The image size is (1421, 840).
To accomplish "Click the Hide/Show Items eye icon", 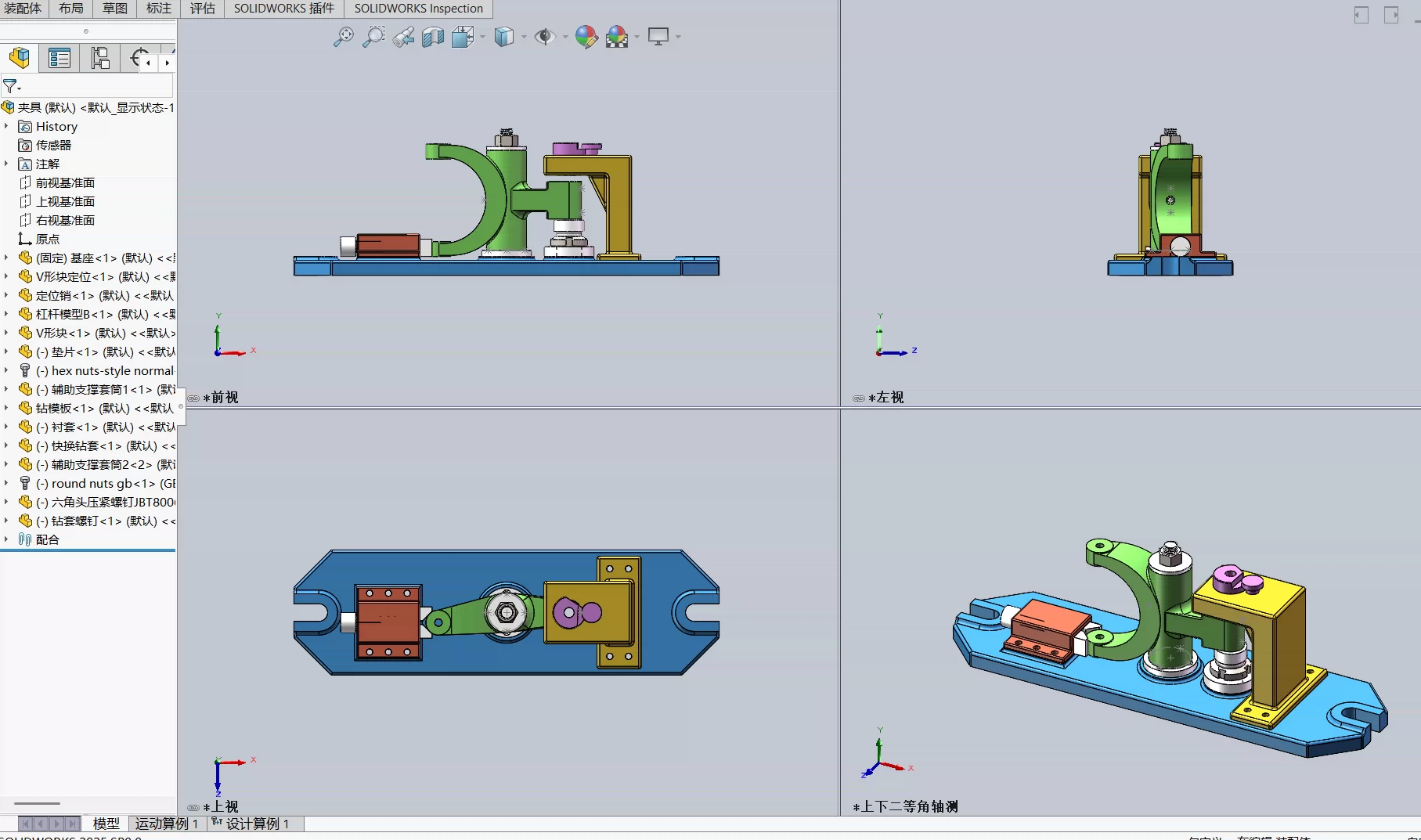I will coord(545,37).
